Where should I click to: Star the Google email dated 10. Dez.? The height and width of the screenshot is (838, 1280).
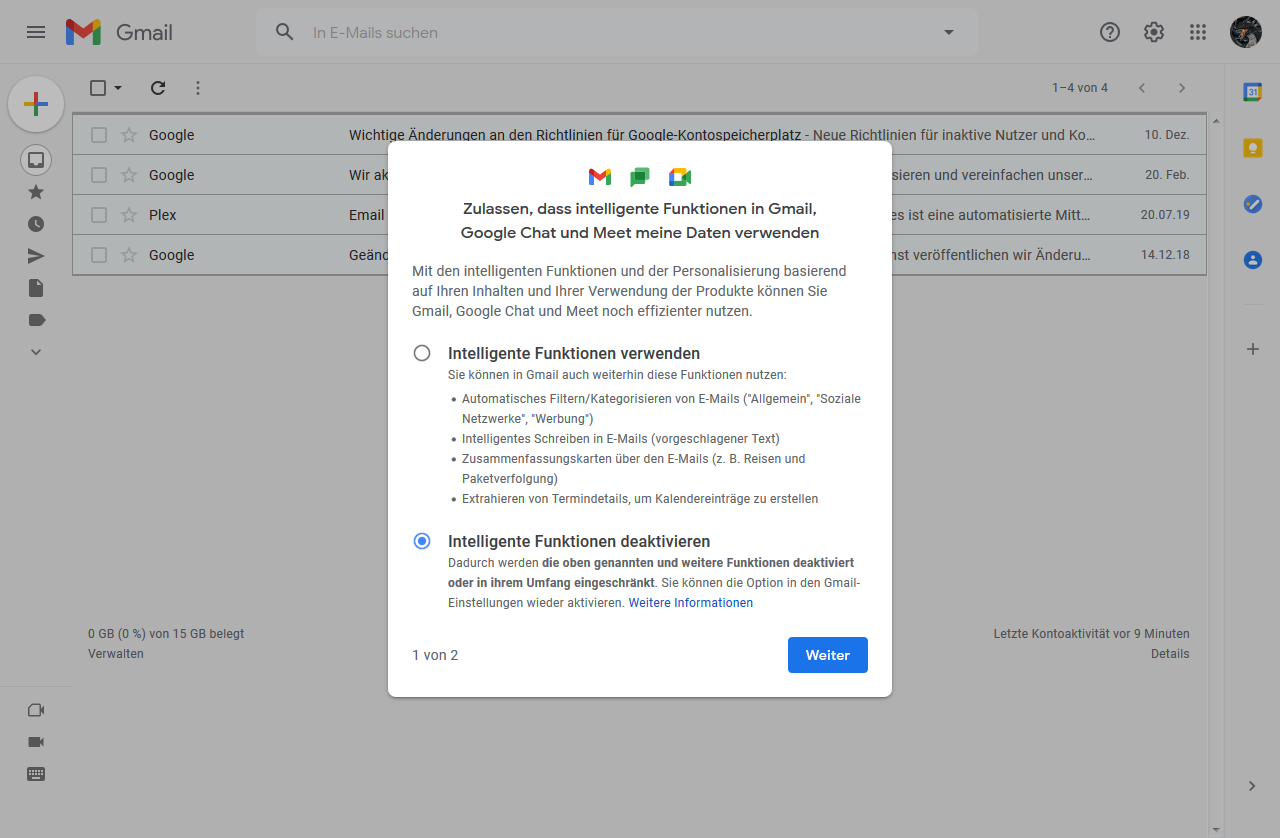tap(129, 135)
